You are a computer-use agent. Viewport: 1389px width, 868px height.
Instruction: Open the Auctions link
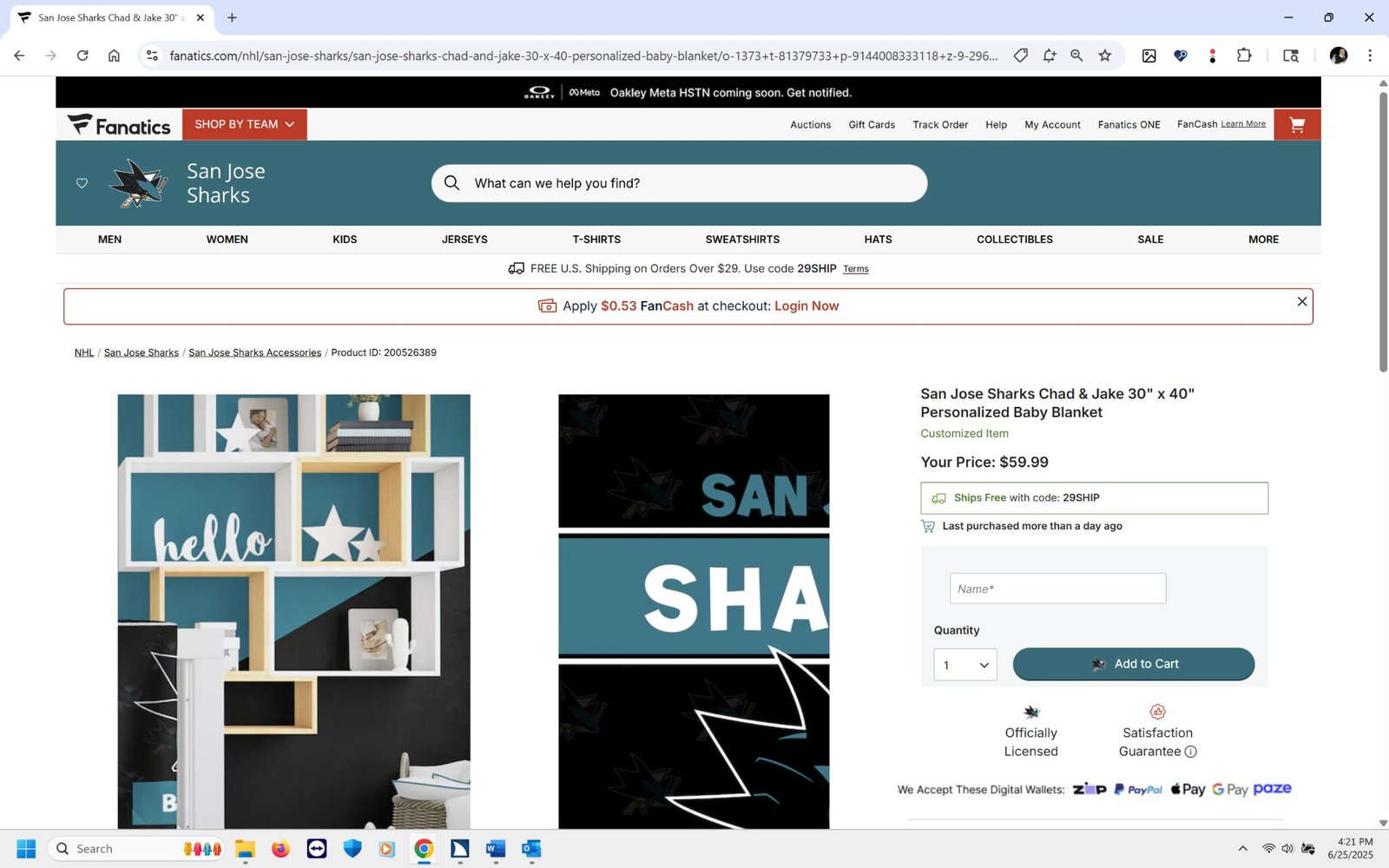[810, 125]
